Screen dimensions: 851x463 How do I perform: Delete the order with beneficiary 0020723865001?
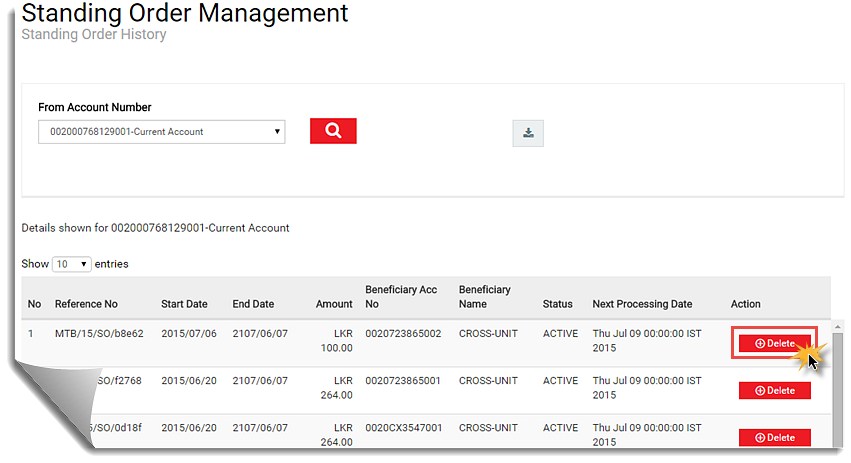click(774, 390)
